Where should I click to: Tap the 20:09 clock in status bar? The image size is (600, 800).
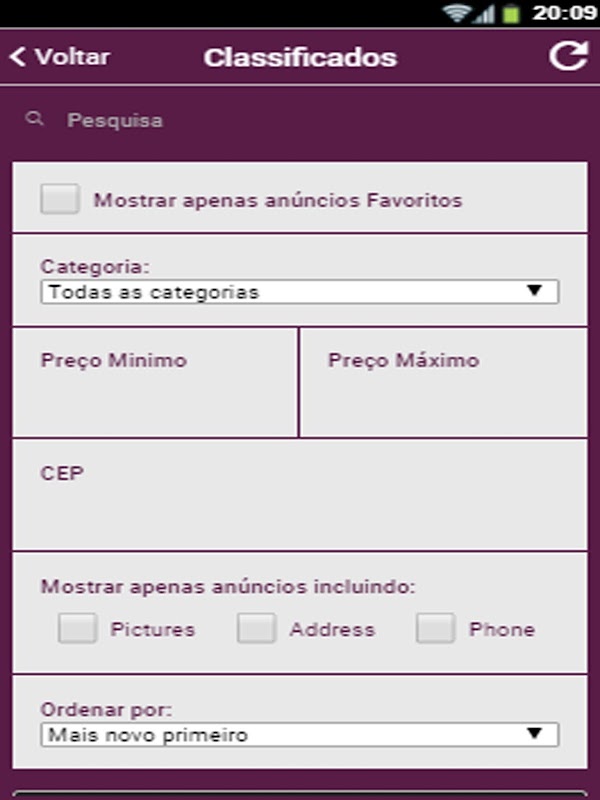(563, 13)
